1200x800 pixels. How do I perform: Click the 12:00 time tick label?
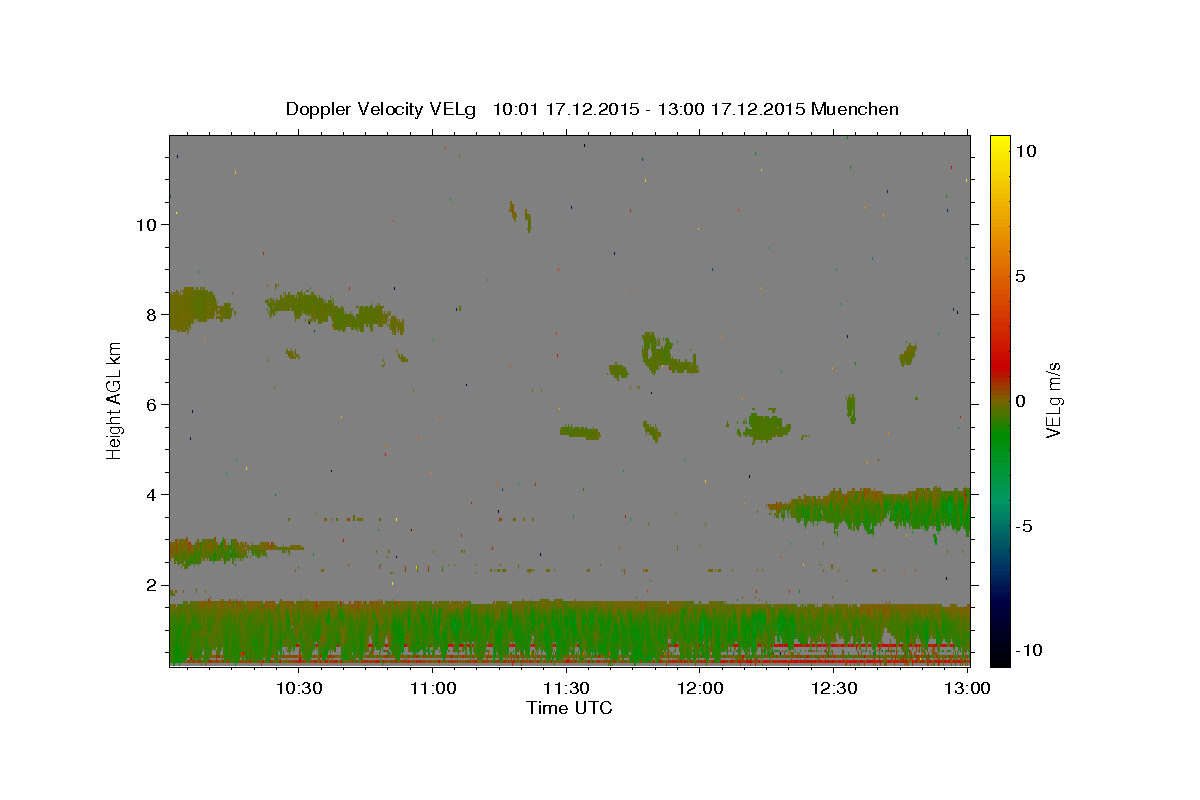tap(700, 688)
